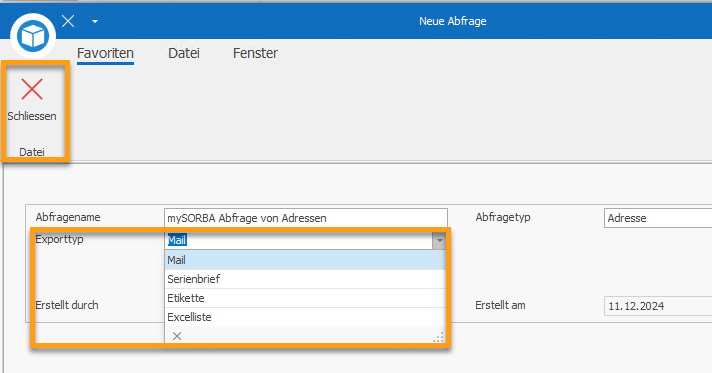Pick Excelliste in the Exporttyp list
The height and width of the screenshot is (373, 712).
pos(305,317)
